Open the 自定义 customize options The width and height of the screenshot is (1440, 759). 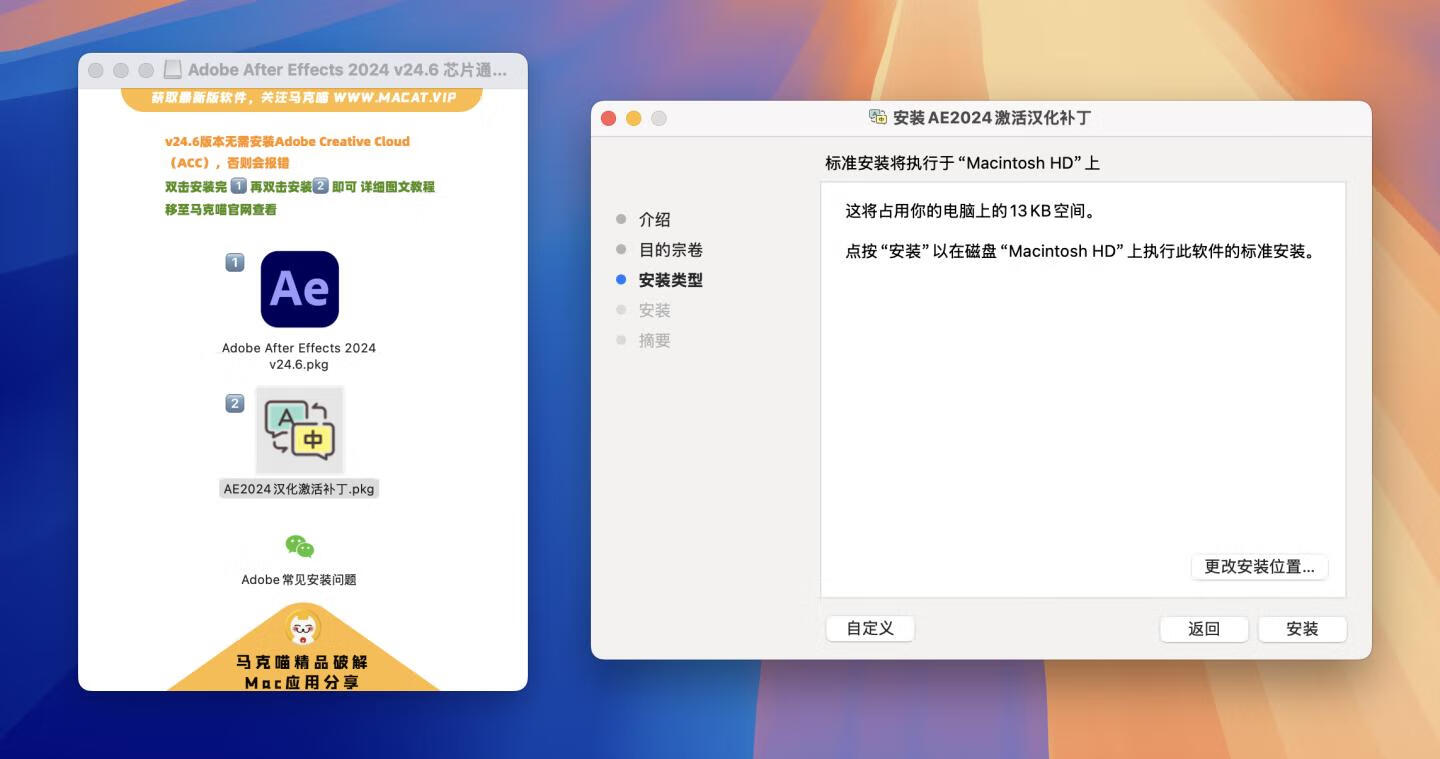pos(870,628)
